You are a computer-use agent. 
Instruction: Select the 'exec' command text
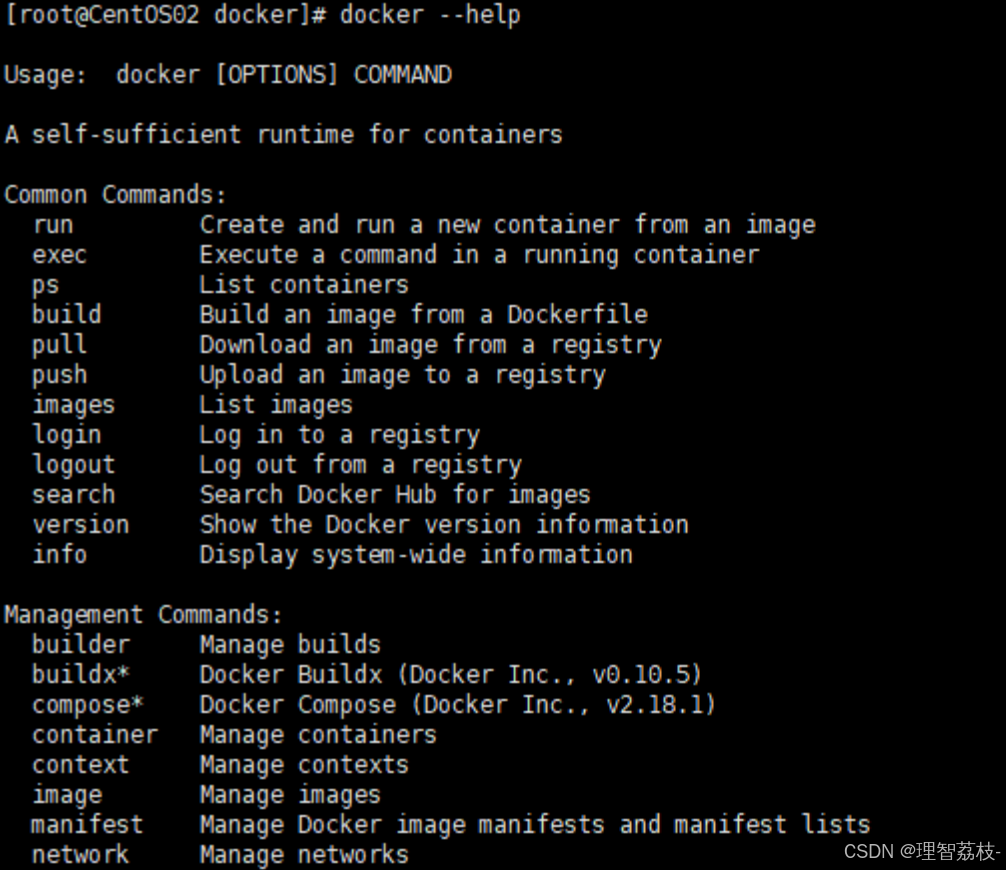(59, 255)
